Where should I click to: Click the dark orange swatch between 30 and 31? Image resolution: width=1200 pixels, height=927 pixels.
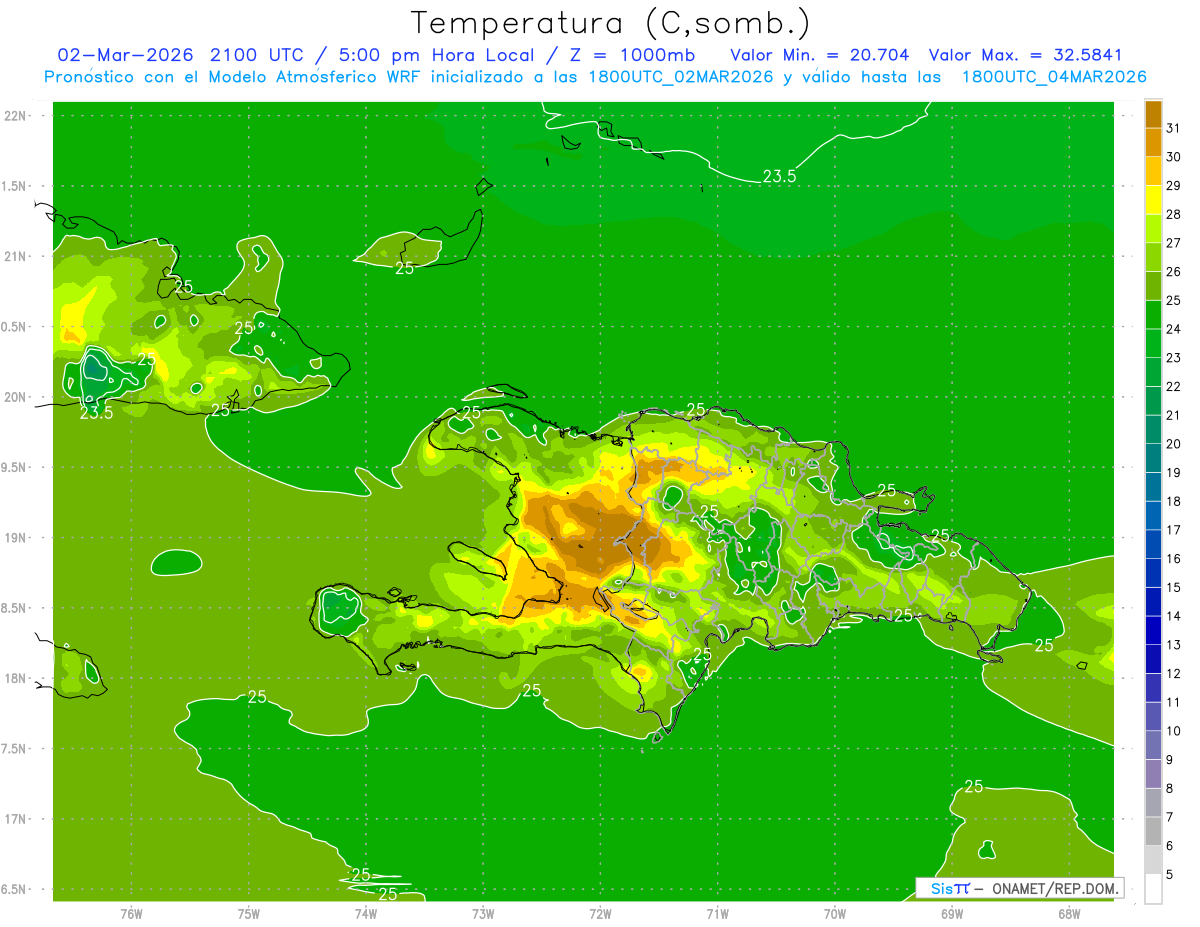pyautogui.click(x=1153, y=143)
